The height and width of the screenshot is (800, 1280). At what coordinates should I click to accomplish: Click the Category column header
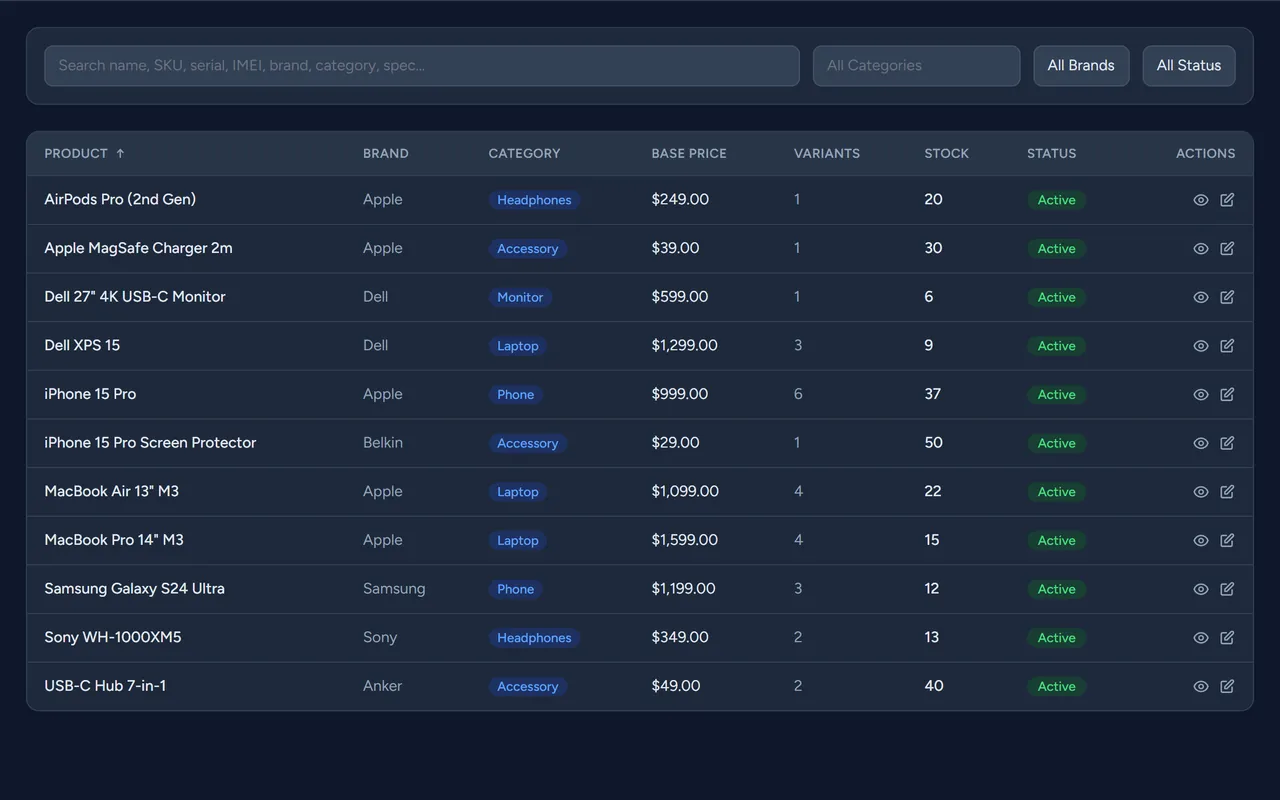click(x=524, y=154)
